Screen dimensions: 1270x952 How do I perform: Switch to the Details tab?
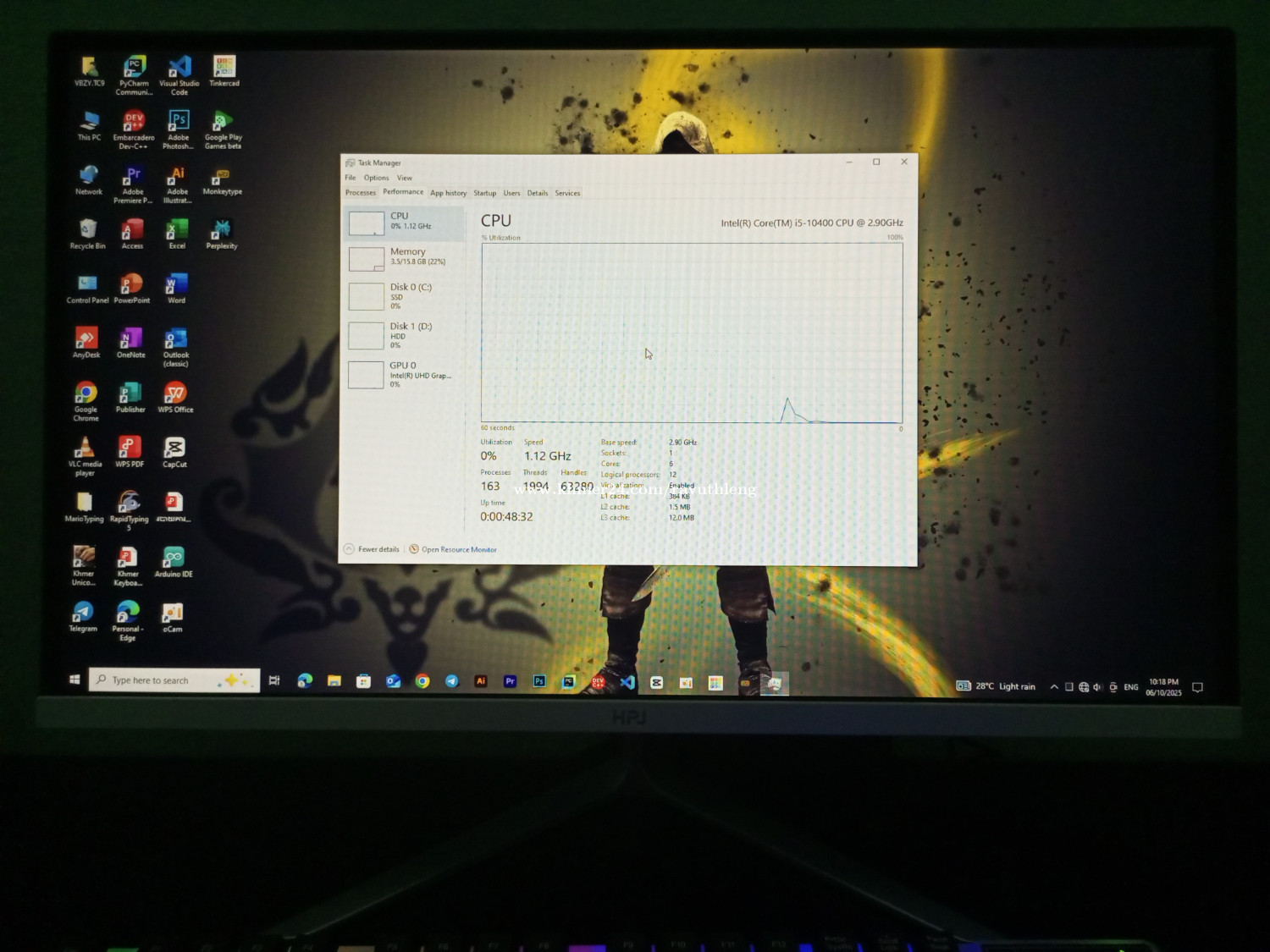pyautogui.click(x=538, y=193)
